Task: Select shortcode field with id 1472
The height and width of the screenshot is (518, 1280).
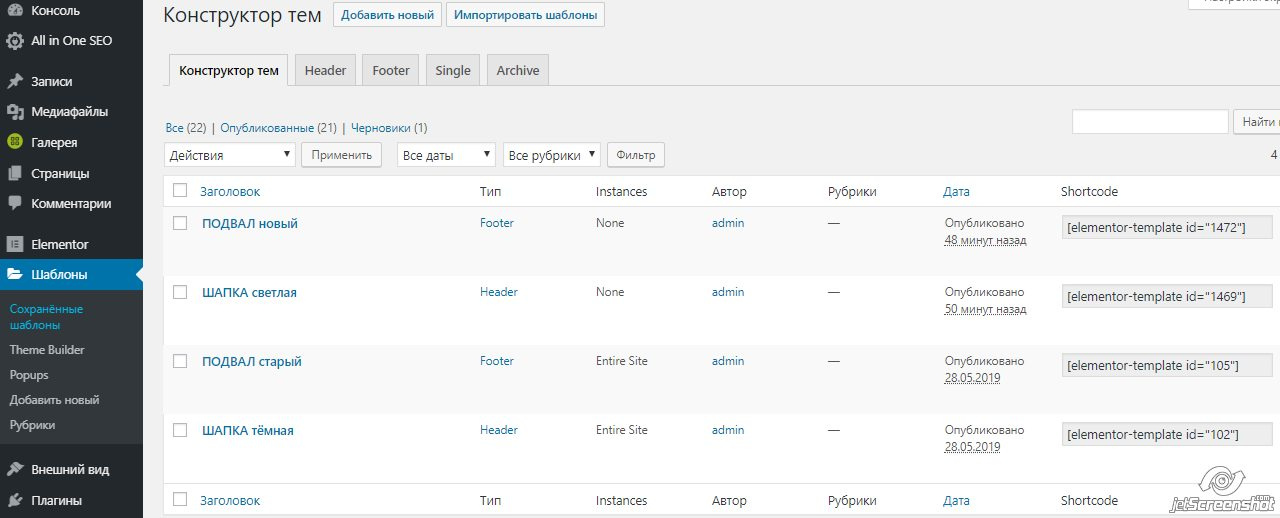Action: click(1167, 228)
